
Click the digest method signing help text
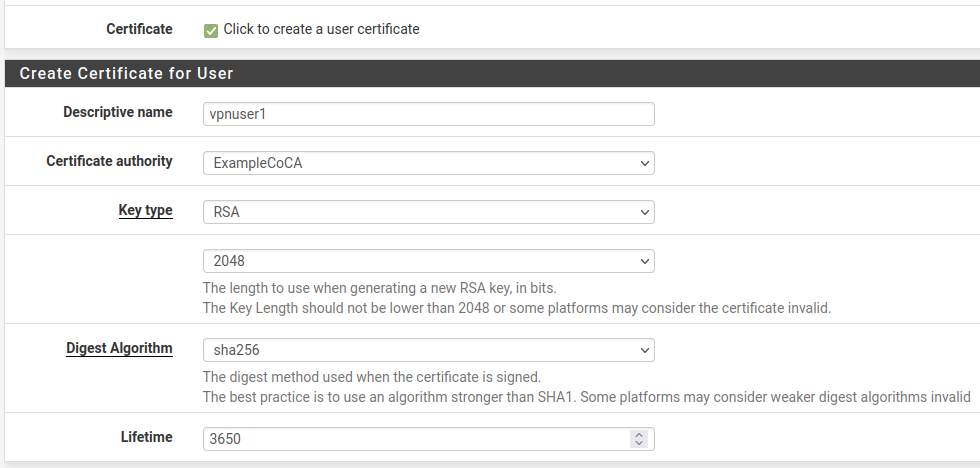coord(371,377)
